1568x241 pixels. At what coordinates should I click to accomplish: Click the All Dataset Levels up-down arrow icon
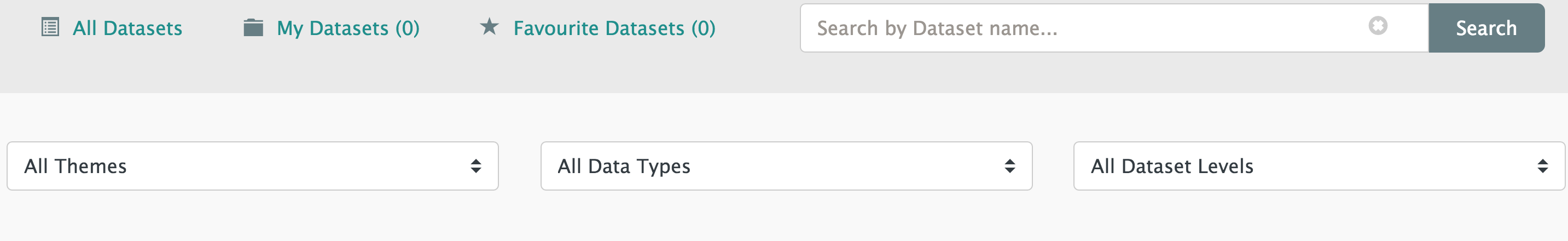coord(1542,166)
